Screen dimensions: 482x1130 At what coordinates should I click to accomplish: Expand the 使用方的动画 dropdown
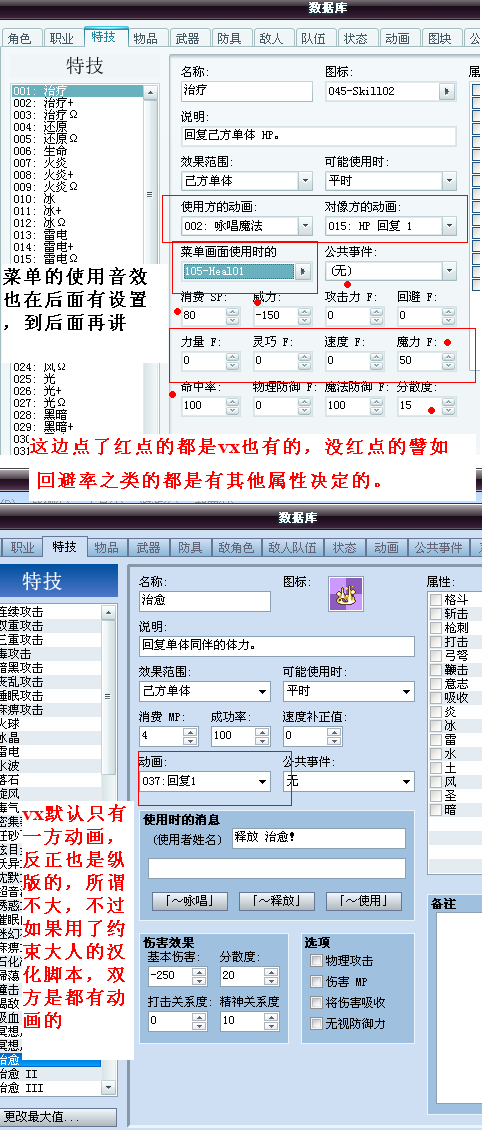tap(305, 226)
